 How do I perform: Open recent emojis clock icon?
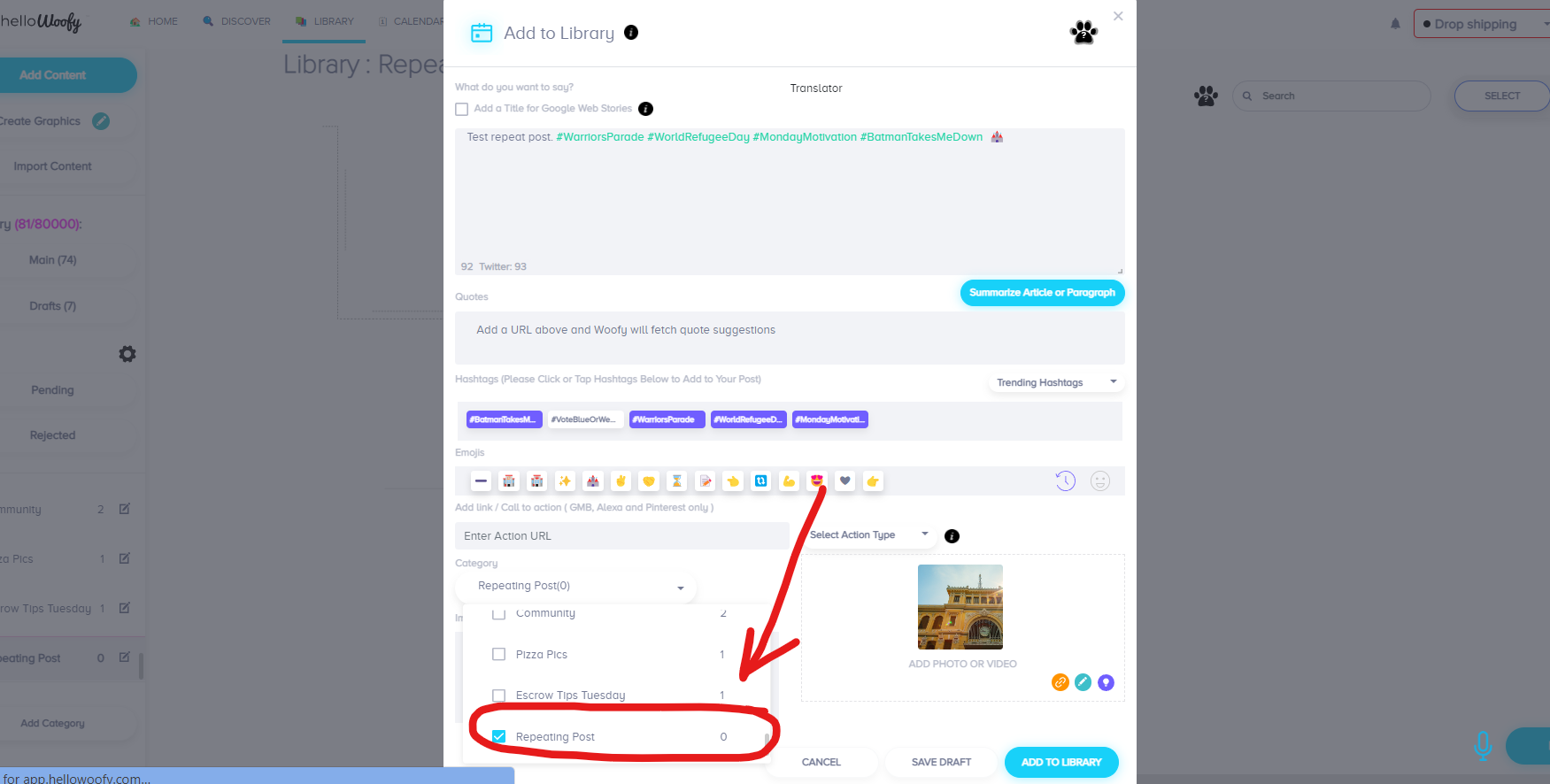pos(1066,480)
